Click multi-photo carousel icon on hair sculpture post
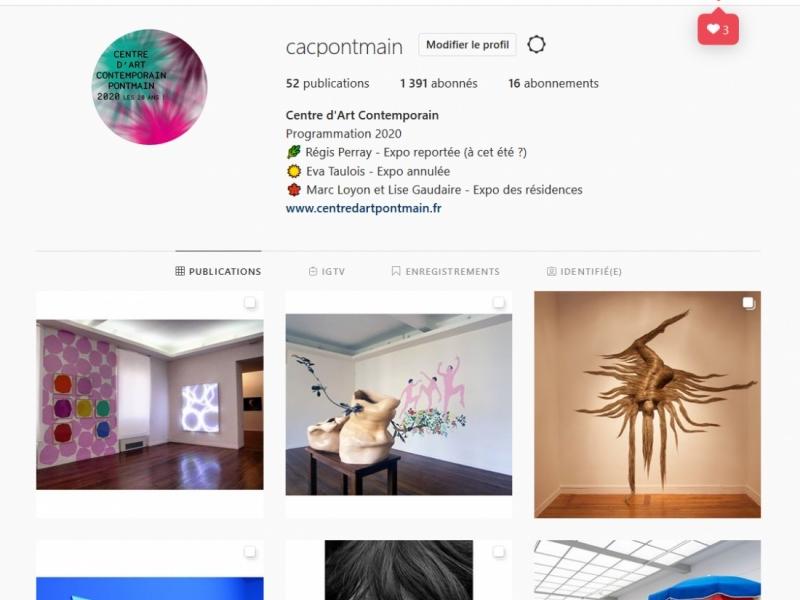 coord(748,303)
